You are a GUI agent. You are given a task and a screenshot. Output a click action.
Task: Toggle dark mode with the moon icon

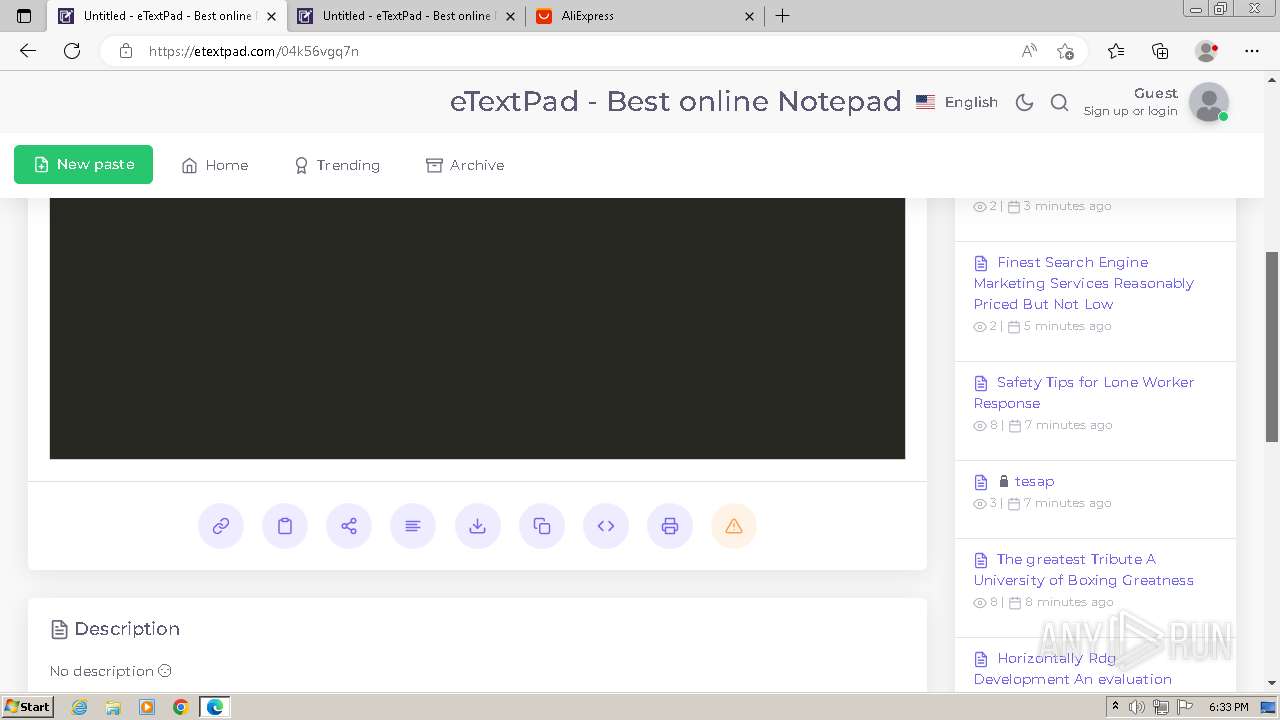1024,102
